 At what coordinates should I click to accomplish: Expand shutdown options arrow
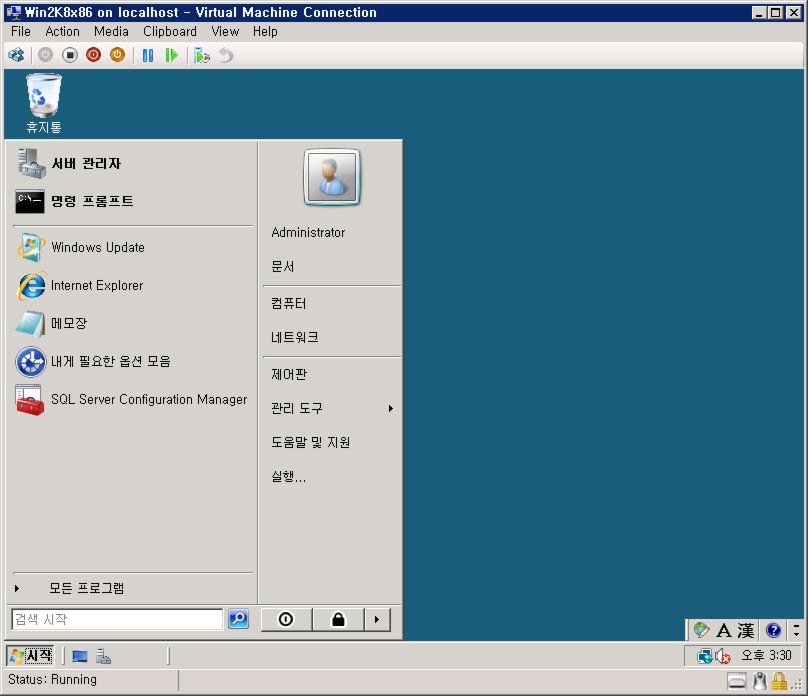pos(377,619)
